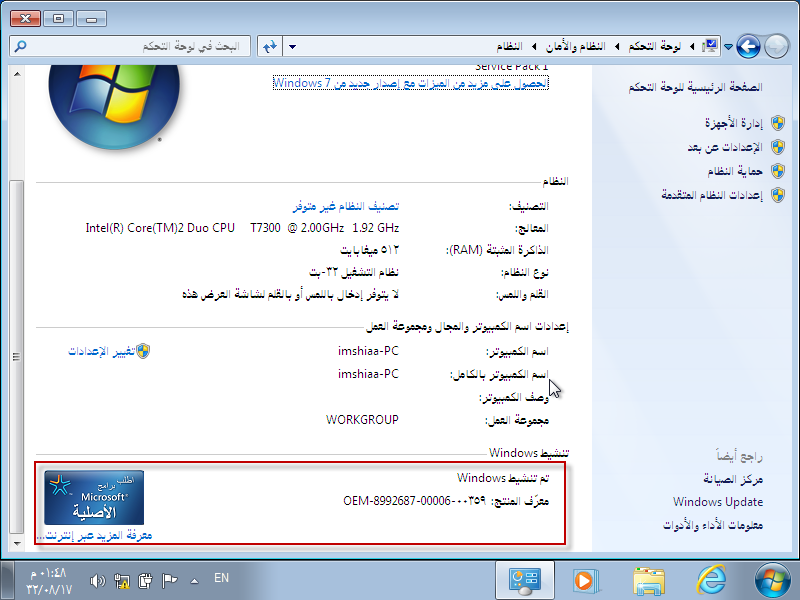Viewport: 800px width, 600px height.
Task: Go back using the blue Back arrow button
Action: pos(748,47)
